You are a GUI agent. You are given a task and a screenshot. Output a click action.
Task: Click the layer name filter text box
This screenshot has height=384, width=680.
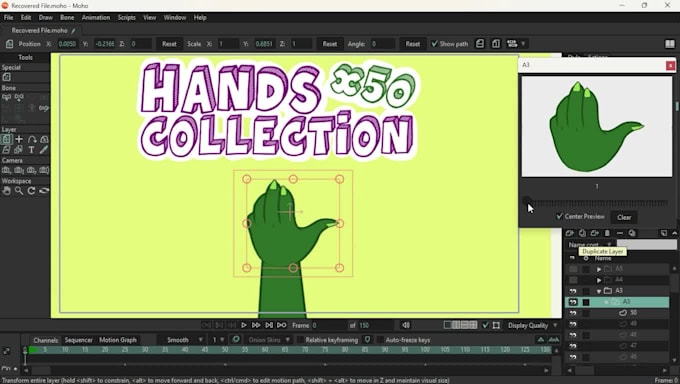[647, 245]
